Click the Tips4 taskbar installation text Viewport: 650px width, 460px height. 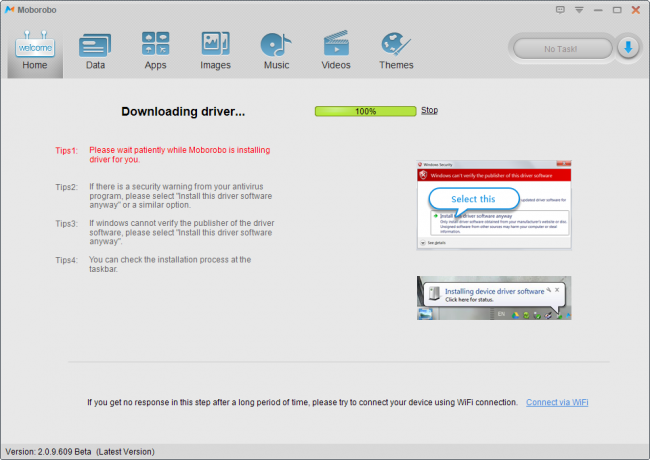pos(170,264)
